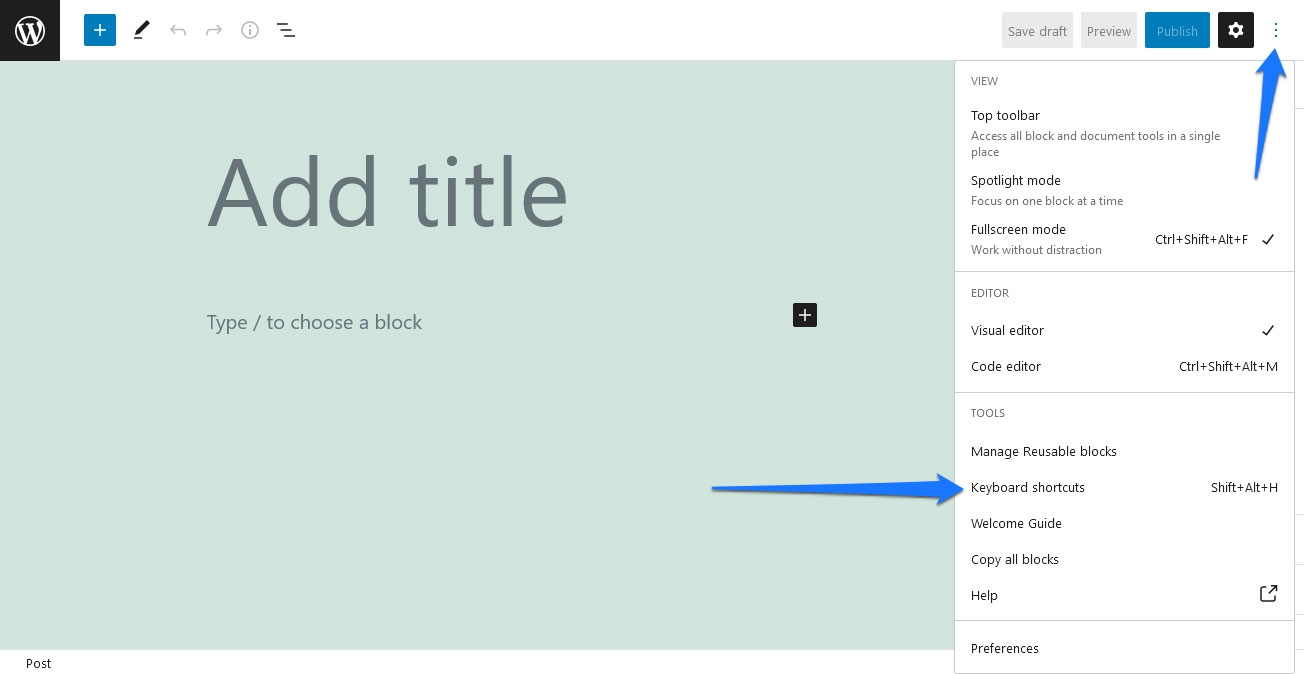Collapse the Options three-dot menu

tap(1276, 30)
